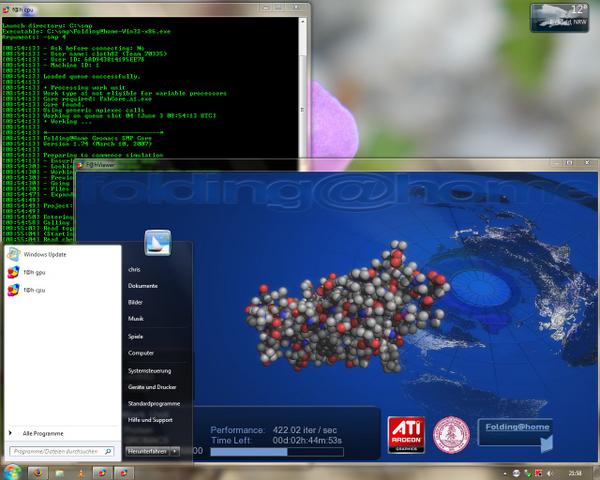Click the weather gadget on desktop

coord(559,18)
